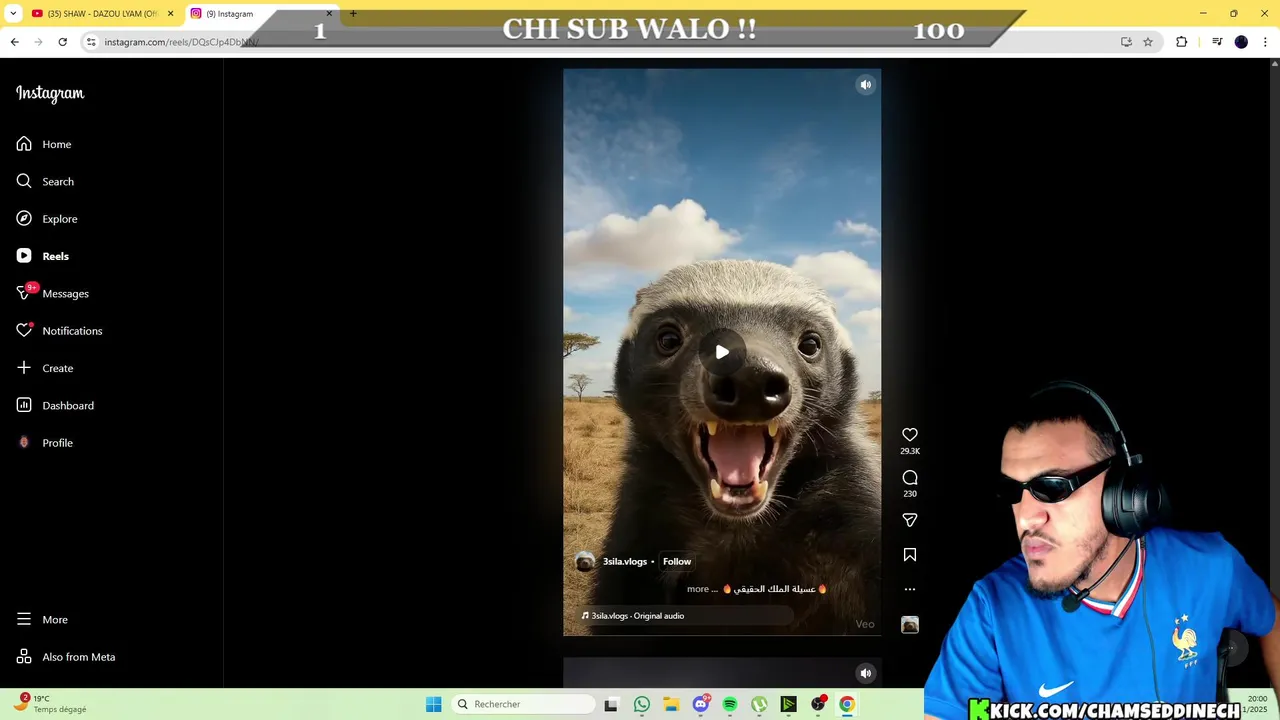Screen dimensions: 1280x720
Task: Open 3sila.vlogs profile name link
Action: tap(625, 562)
